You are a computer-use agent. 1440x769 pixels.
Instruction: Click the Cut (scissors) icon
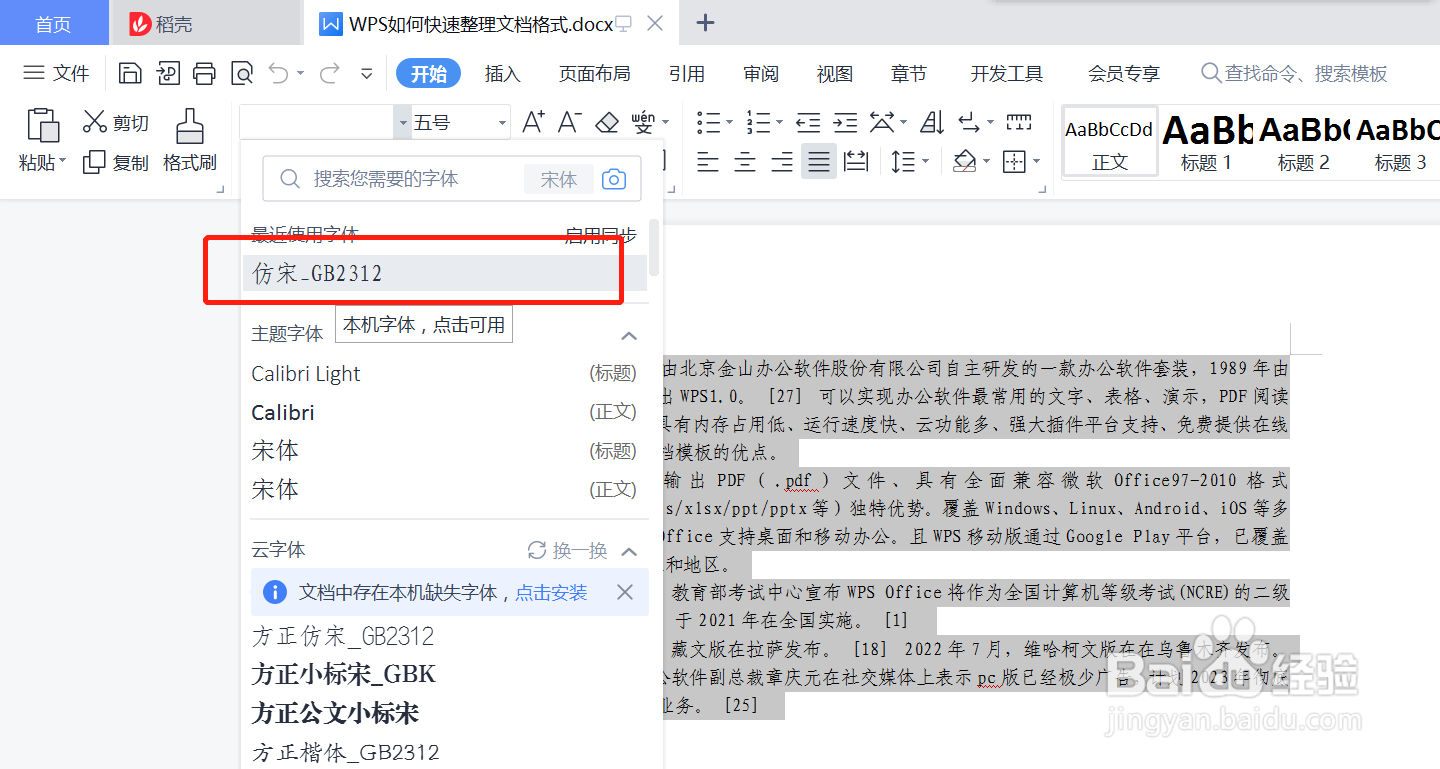[x=97, y=122]
